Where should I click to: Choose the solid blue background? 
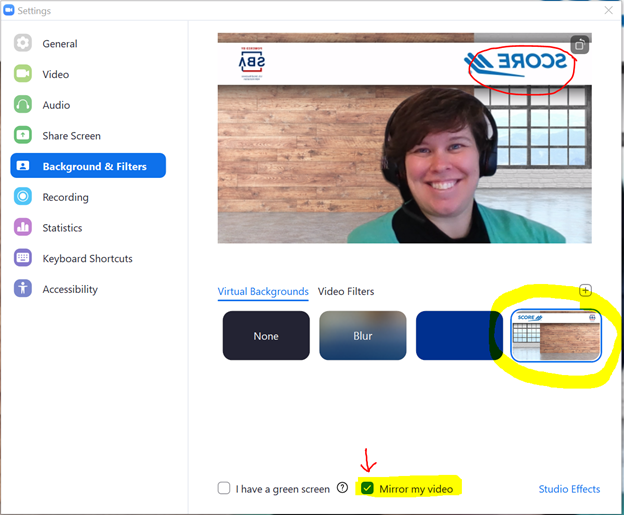coord(459,336)
